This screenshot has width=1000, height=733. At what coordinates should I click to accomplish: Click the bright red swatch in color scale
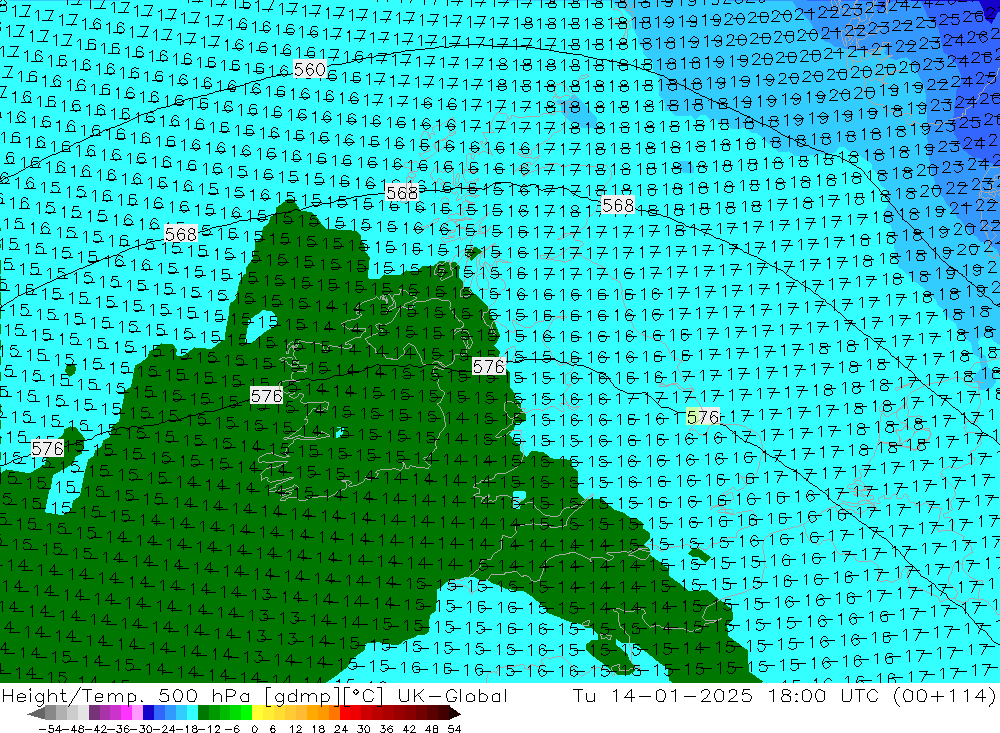(345, 713)
